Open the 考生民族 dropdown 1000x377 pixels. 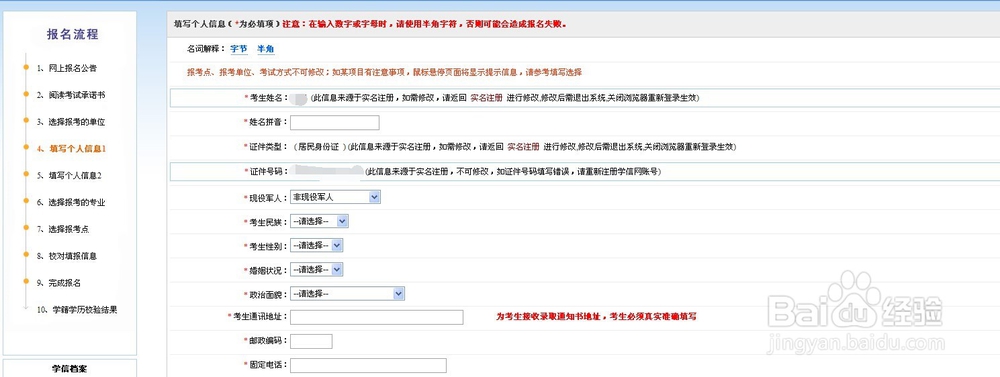(x=320, y=221)
